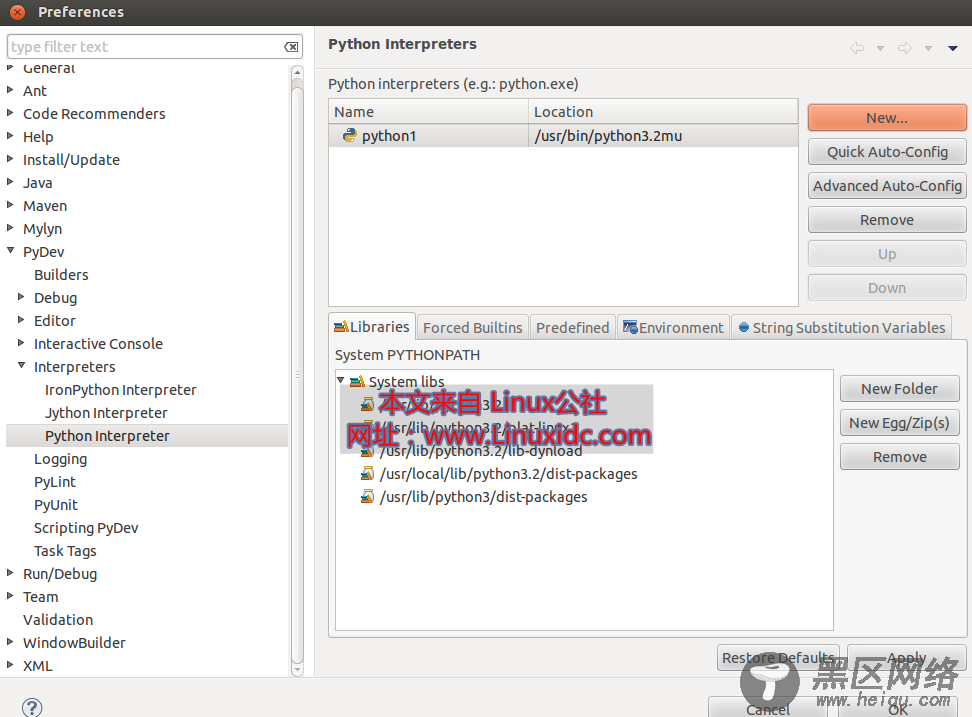Image resolution: width=972 pixels, height=717 pixels.
Task: Open the PyUnit preferences page
Action: [x=56, y=505]
